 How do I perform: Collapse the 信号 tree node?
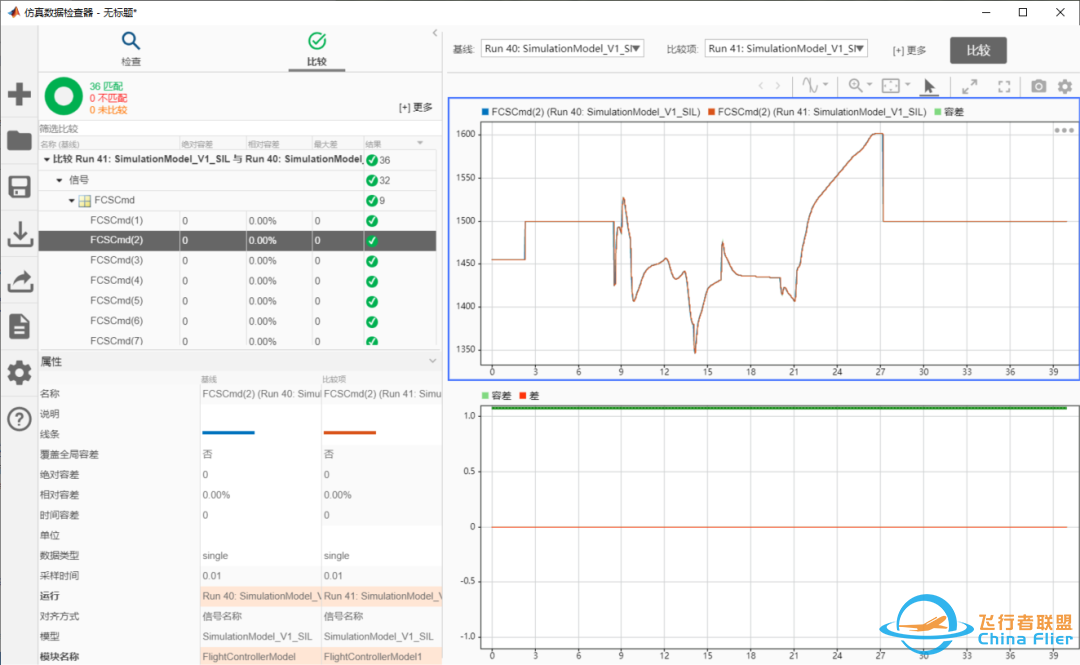(x=59, y=181)
